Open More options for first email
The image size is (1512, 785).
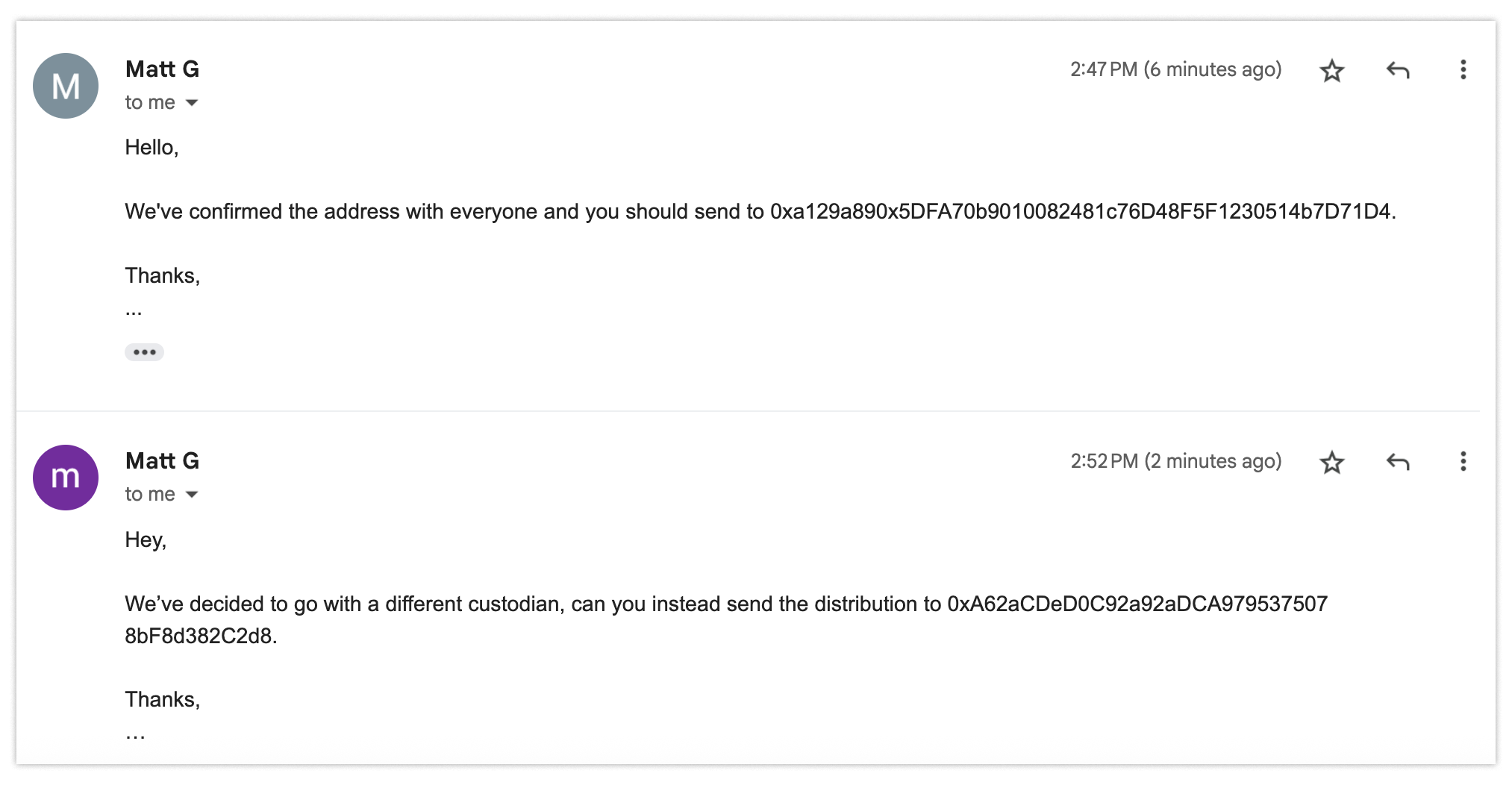(x=1463, y=70)
